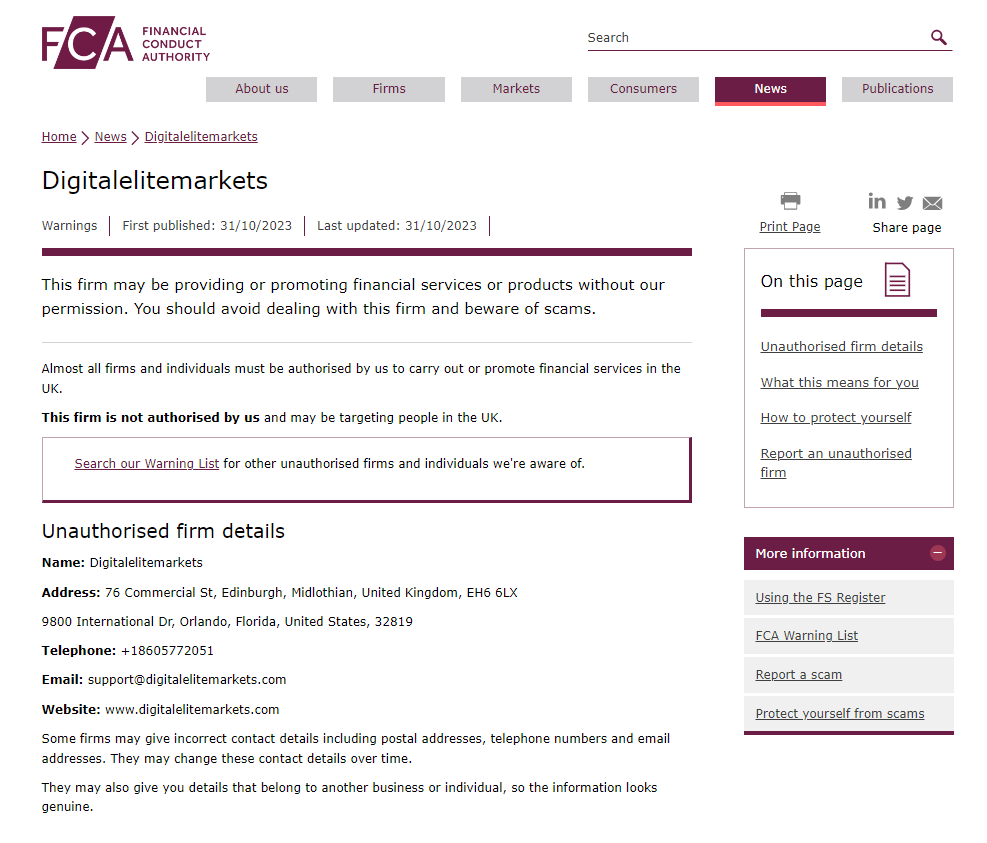Image resolution: width=987 pixels, height=843 pixels.
Task: Select the Publications tab
Action: coord(897,89)
